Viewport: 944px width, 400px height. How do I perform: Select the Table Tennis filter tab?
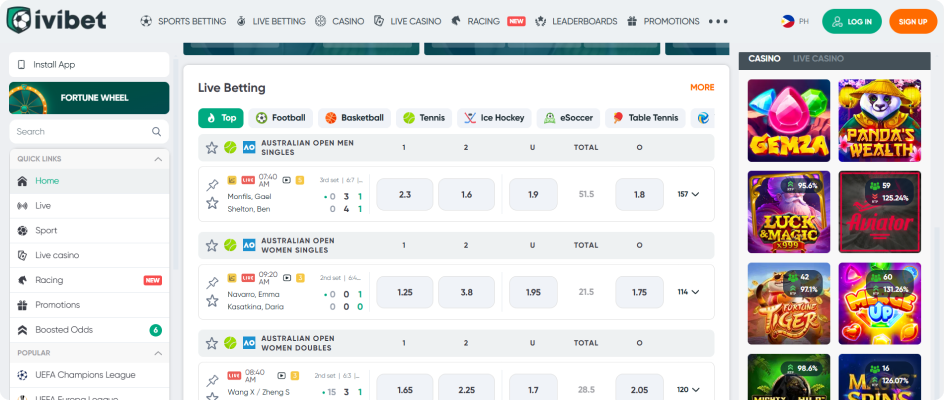[x=645, y=118]
